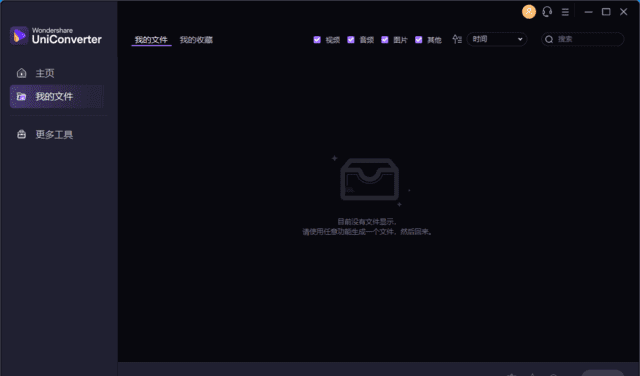Click into the 搜索 search field
This screenshot has height=376, width=640.
582,39
